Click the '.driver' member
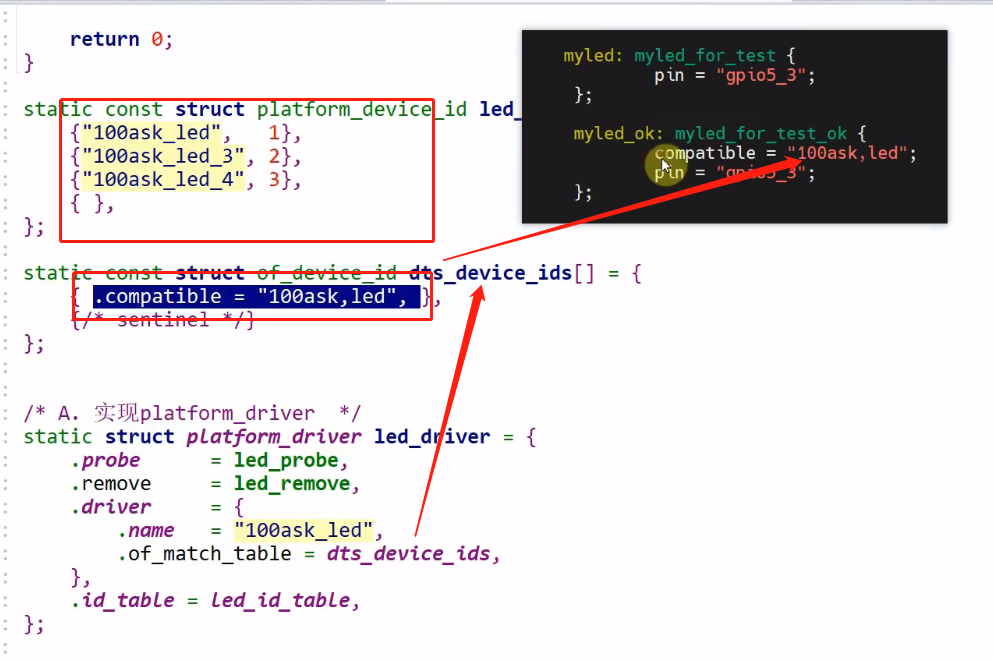 click(111, 507)
